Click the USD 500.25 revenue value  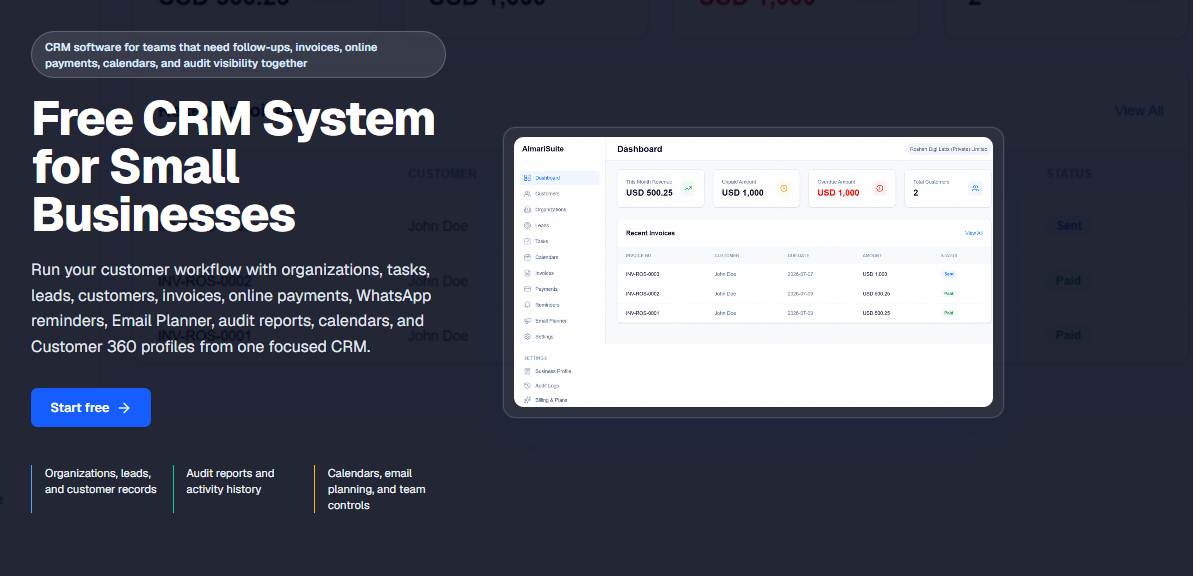649,193
